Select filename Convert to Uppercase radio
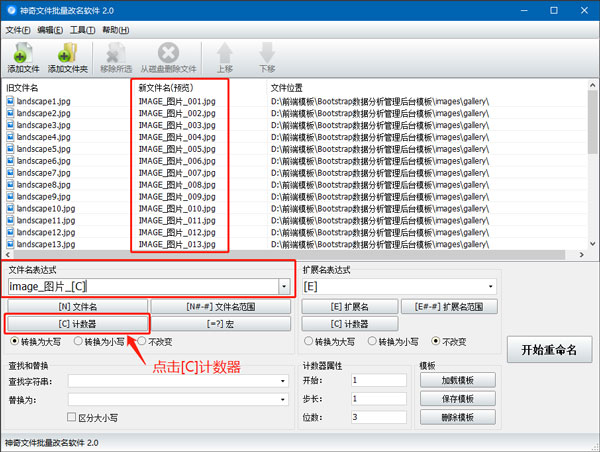This screenshot has height=452, width=600. coord(15,341)
